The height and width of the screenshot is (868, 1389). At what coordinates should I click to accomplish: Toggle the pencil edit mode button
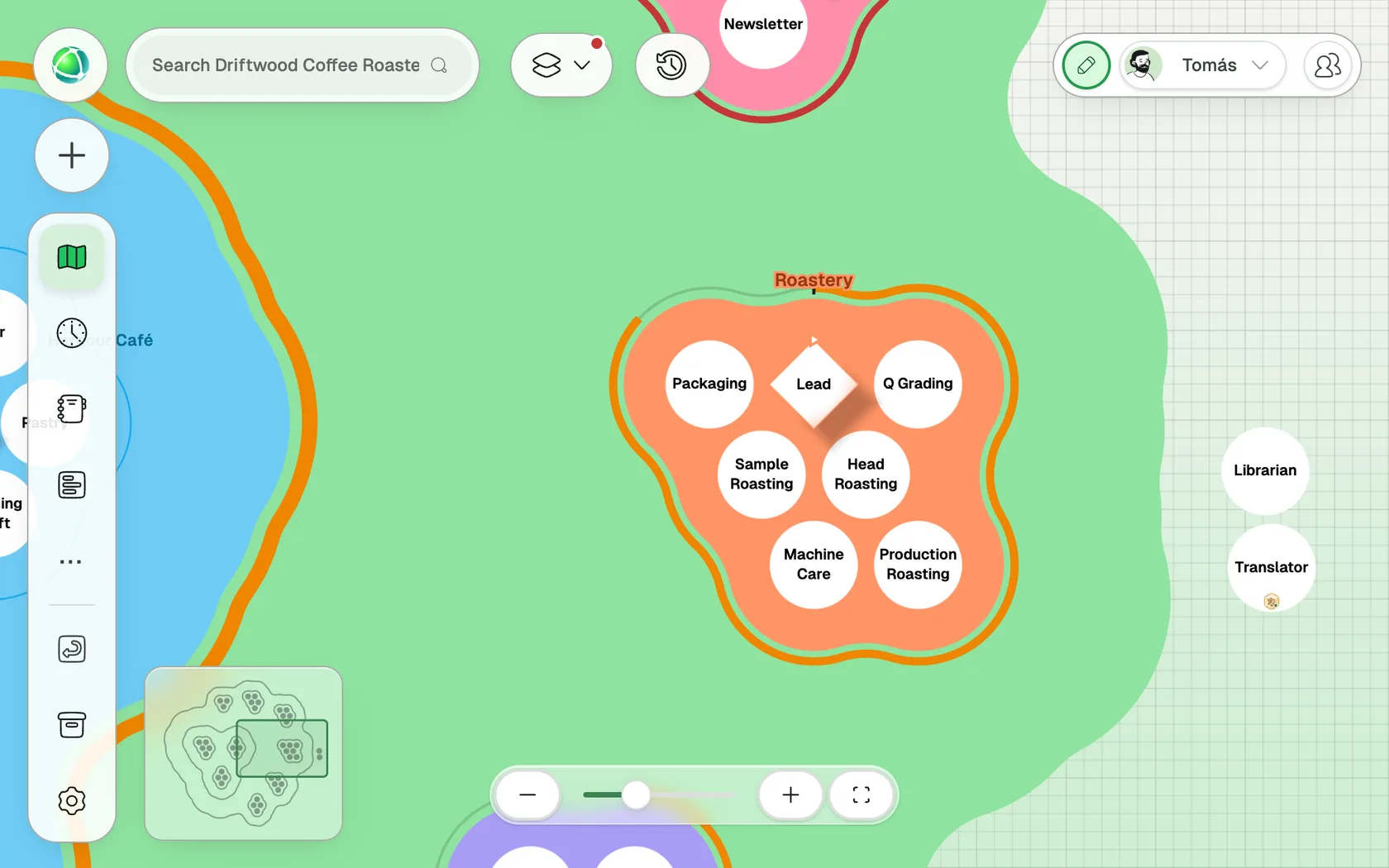tap(1086, 65)
